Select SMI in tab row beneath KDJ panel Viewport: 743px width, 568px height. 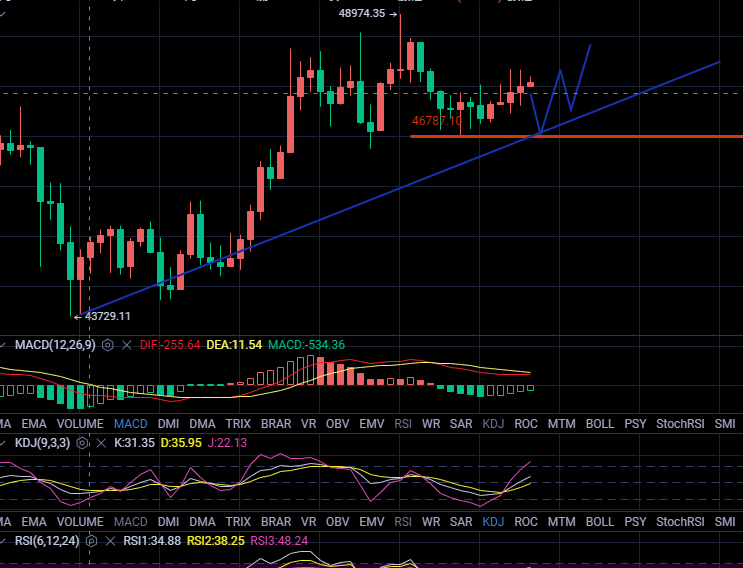tap(725, 522)
